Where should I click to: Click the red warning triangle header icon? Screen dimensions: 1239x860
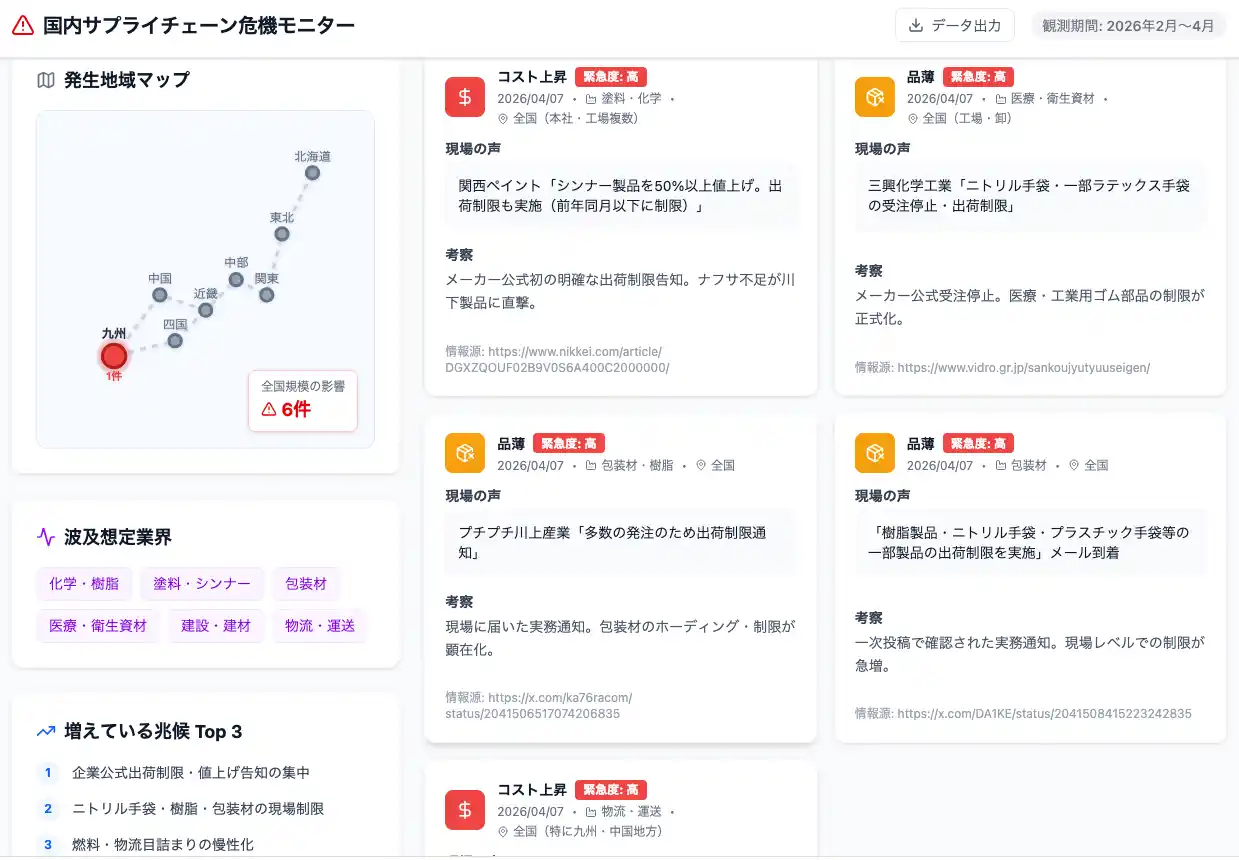23,26
